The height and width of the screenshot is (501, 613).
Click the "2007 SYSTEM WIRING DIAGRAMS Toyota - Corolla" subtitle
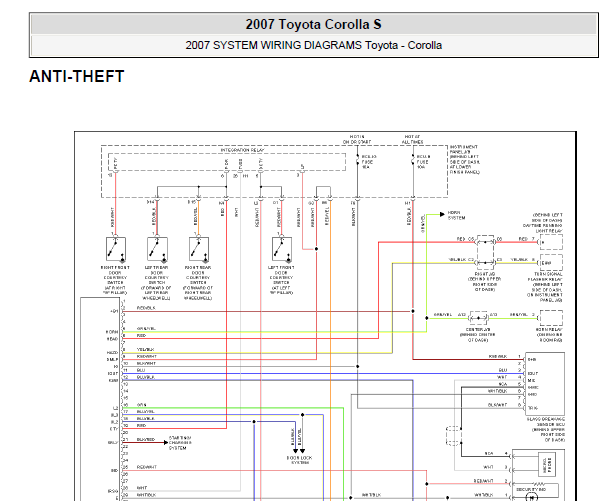tap(314, 45)
